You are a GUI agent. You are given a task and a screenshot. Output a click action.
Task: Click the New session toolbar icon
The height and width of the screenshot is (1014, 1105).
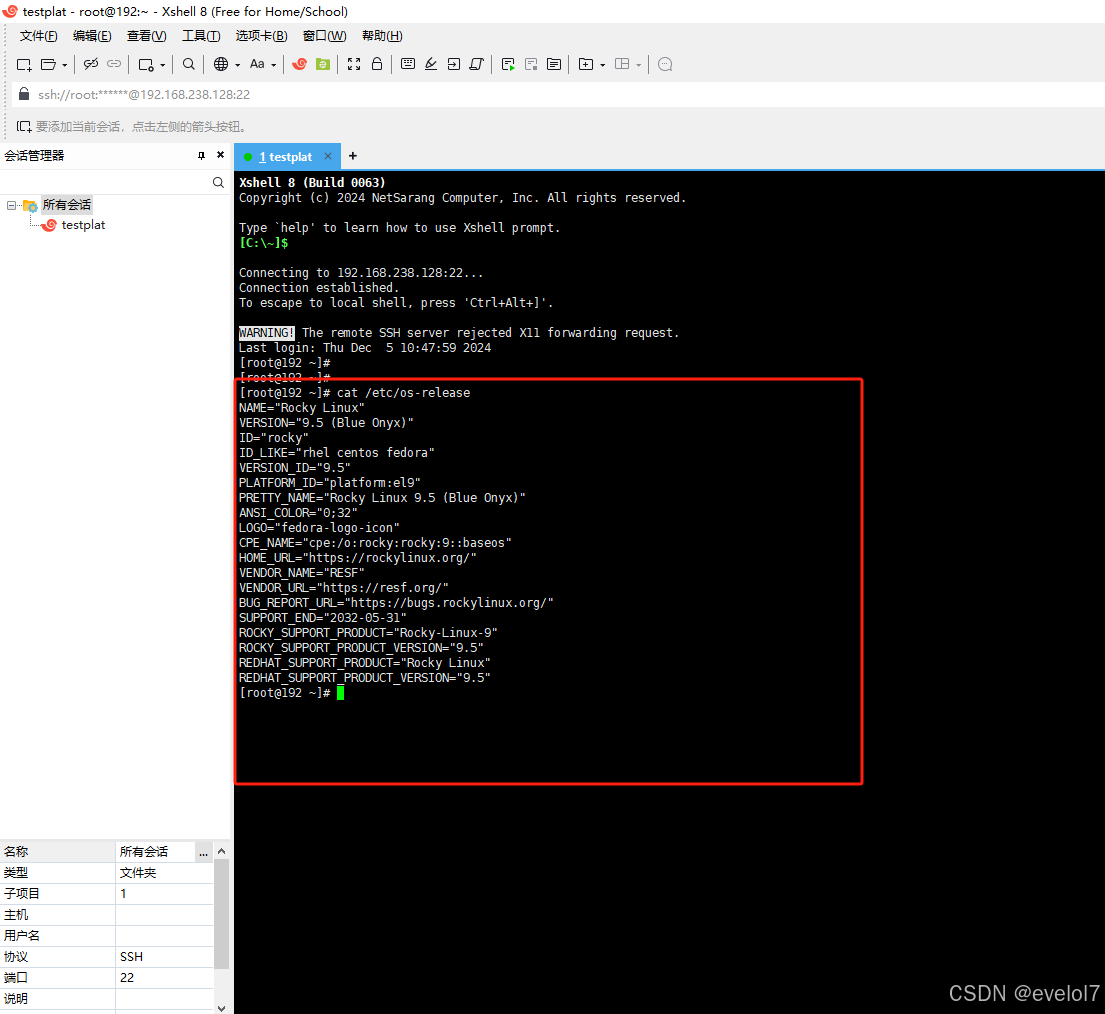click(24, 64)
